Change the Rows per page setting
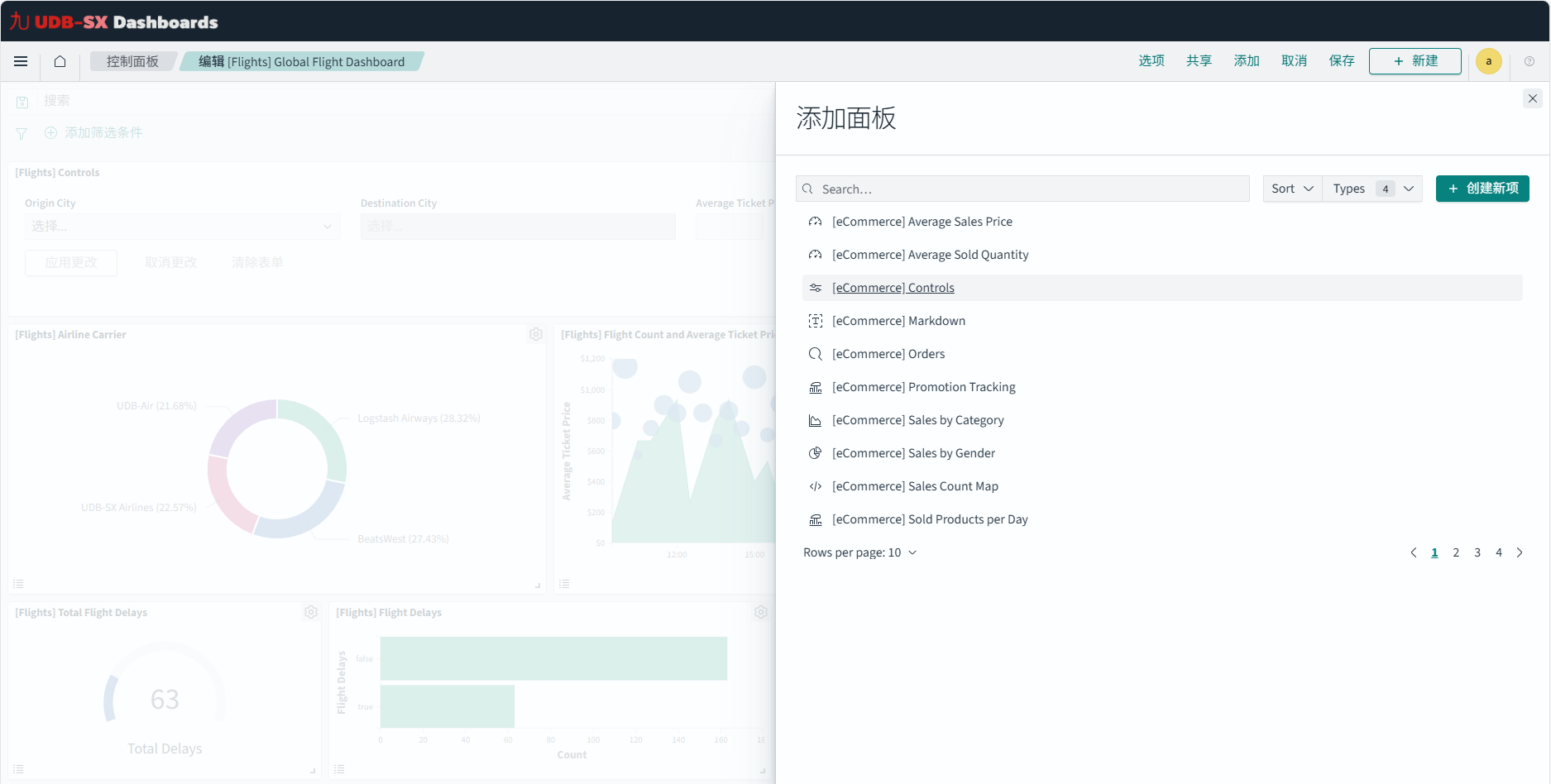This screenshot has height=784, width=1551. click(x=859, y=552)
